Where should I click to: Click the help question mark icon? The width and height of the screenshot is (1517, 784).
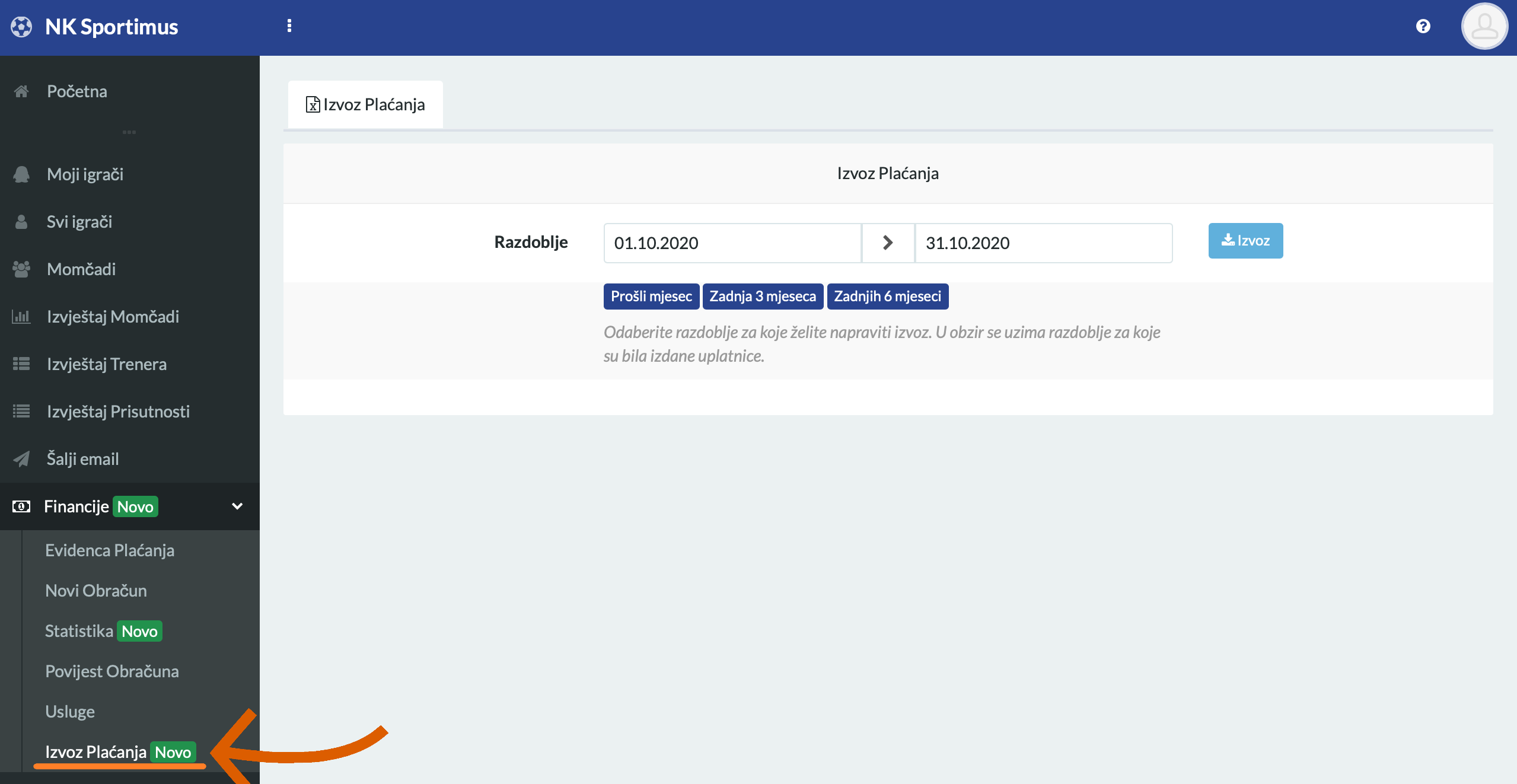pyautogui.click(x=1423, y=26)
